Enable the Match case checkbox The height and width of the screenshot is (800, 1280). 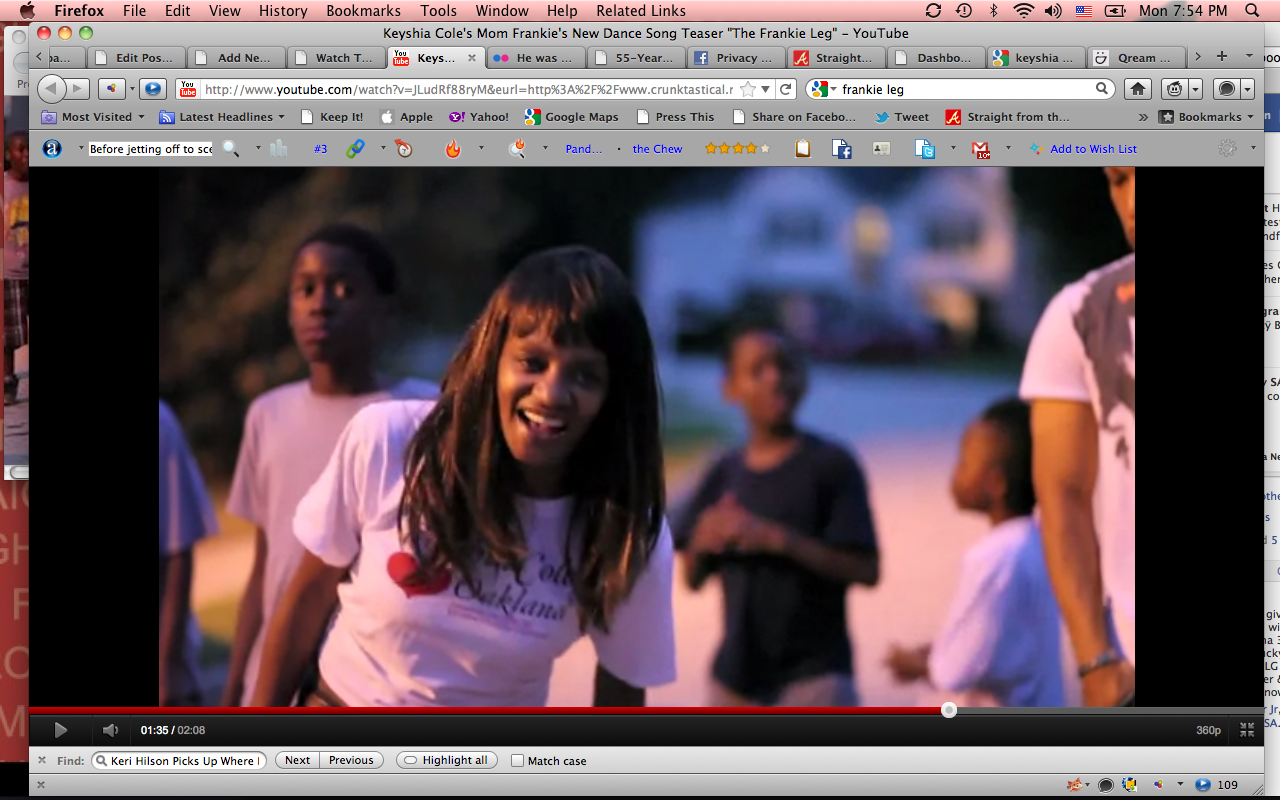[x=517, y=761]
